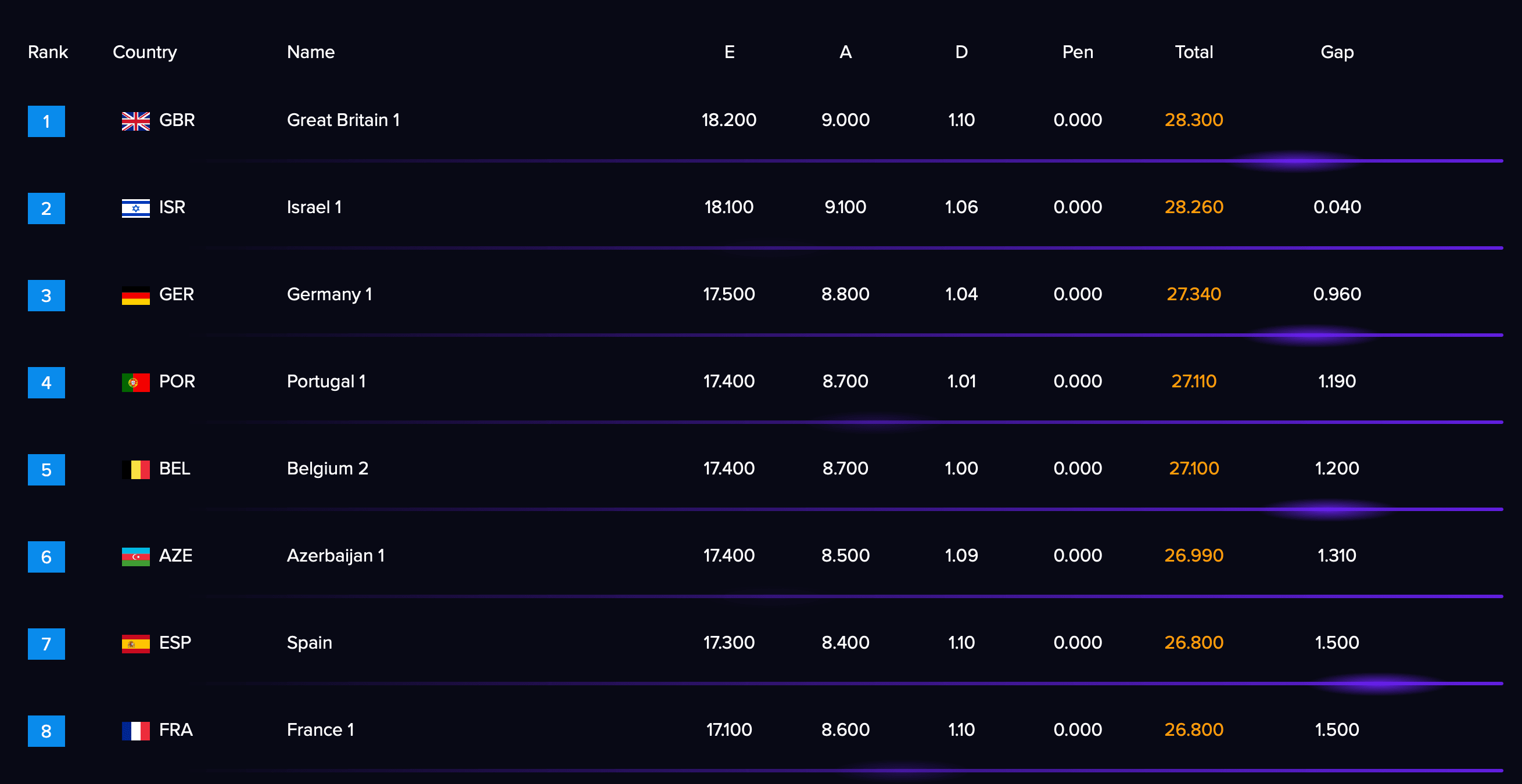Sort by the Gap column header
Image resolution: width=1522 pixels, height=784 pixels.
click(x=1337, y=53)
